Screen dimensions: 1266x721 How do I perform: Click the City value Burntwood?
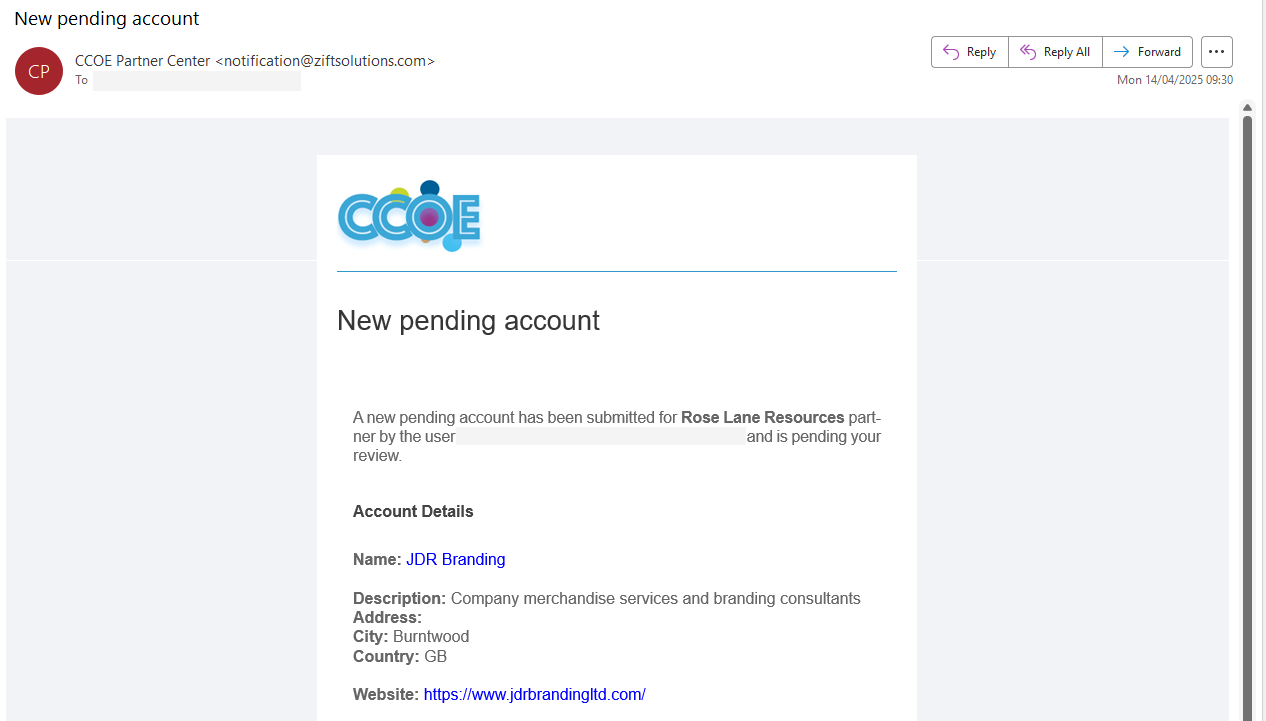tap(431, 636)
